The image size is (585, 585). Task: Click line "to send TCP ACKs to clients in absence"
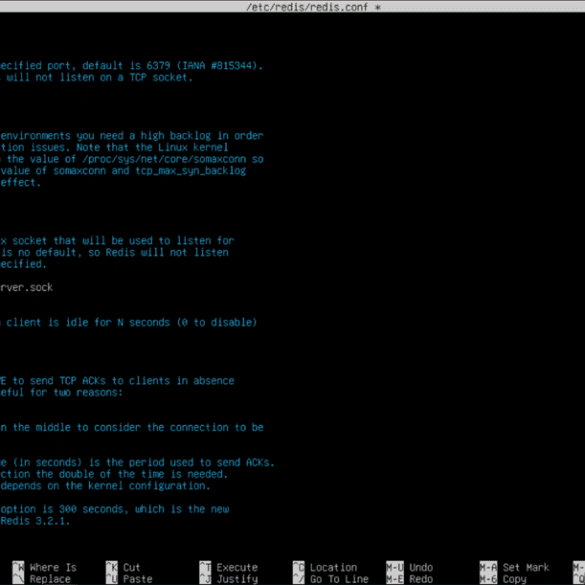(117, 381)
